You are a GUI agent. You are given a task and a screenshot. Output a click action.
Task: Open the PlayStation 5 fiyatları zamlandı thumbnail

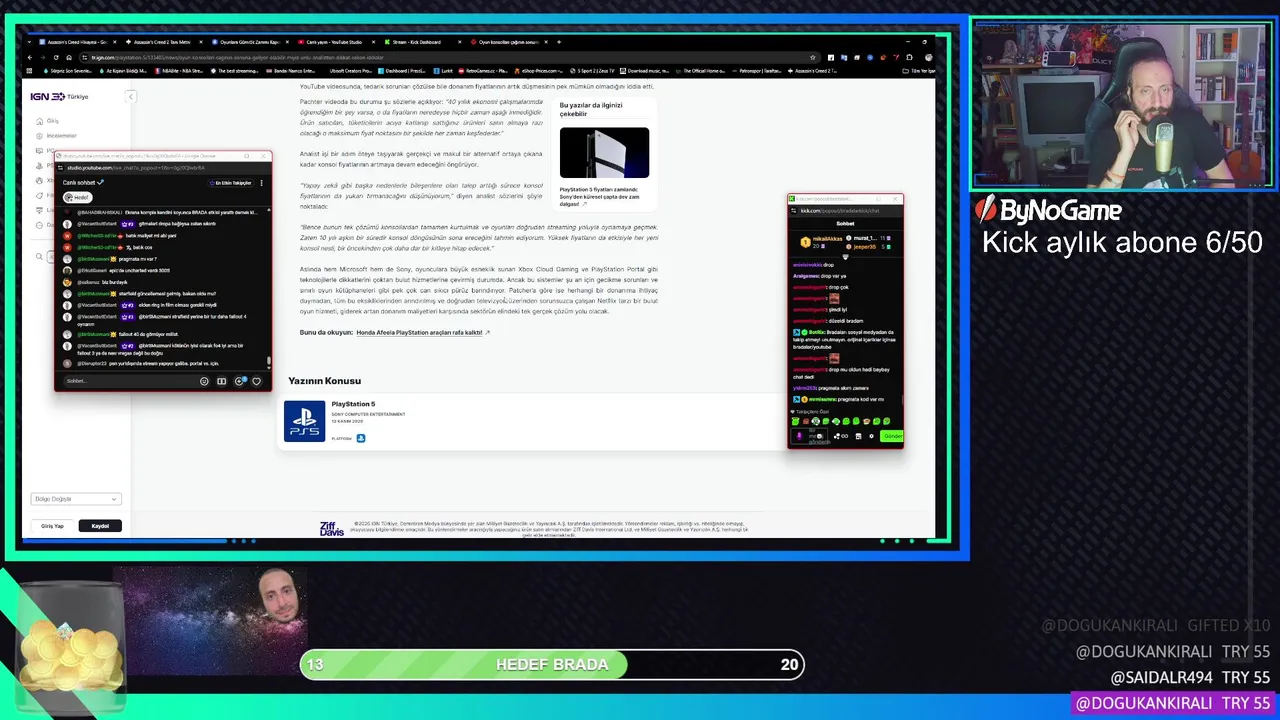604,152
